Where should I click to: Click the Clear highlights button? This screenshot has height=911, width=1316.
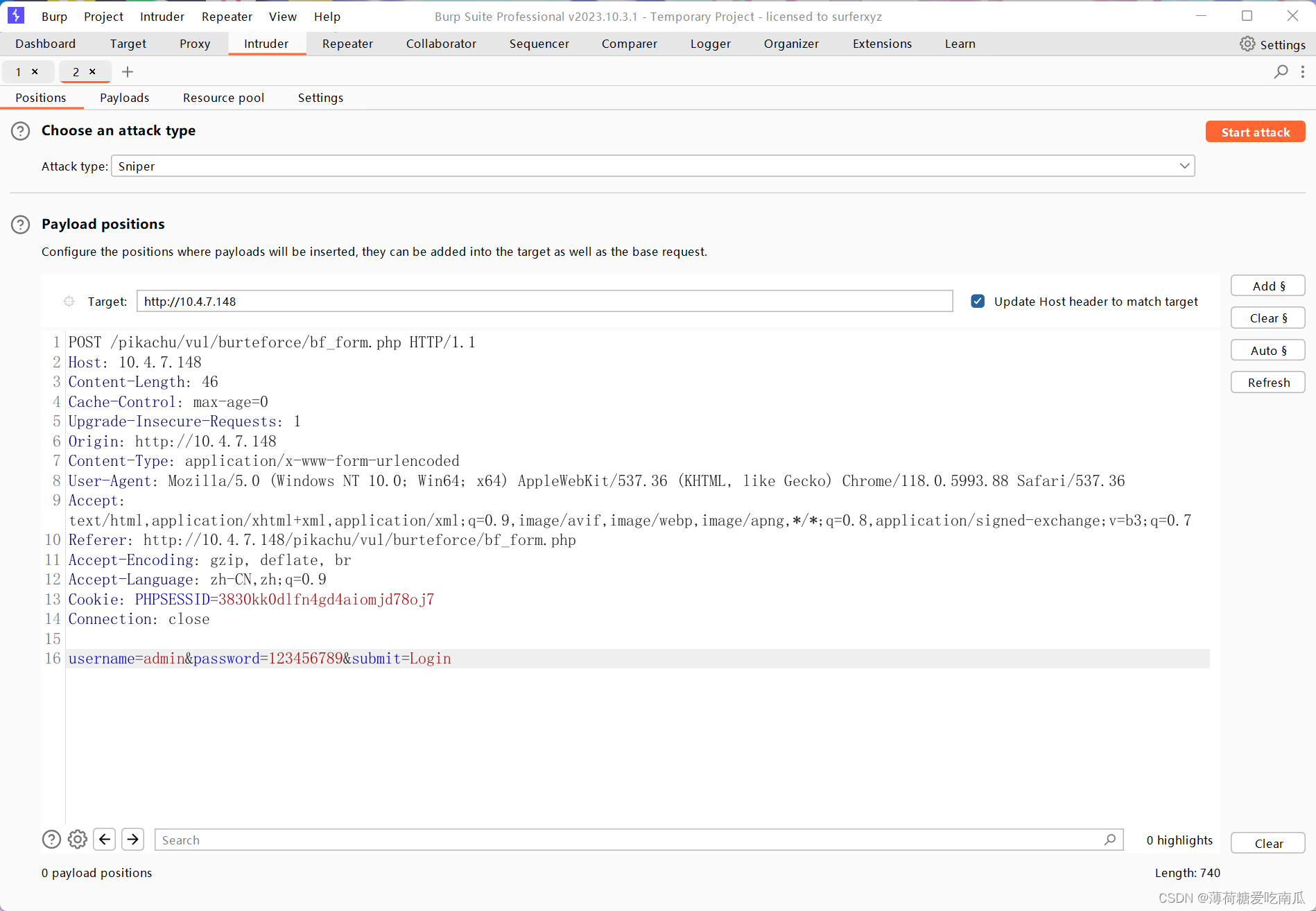[1268, 843]
